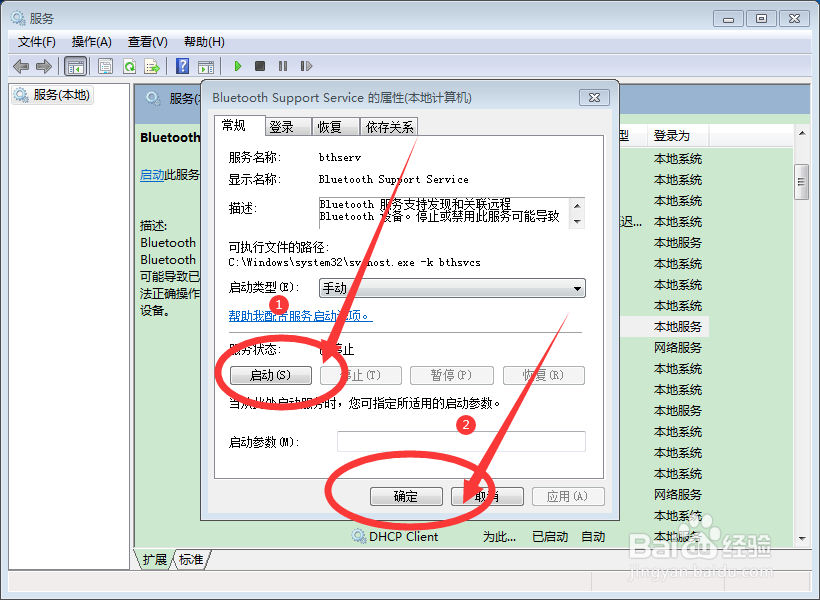Maximize the 服务 window
The image size is (820, 600).
(x=761, y=19)
